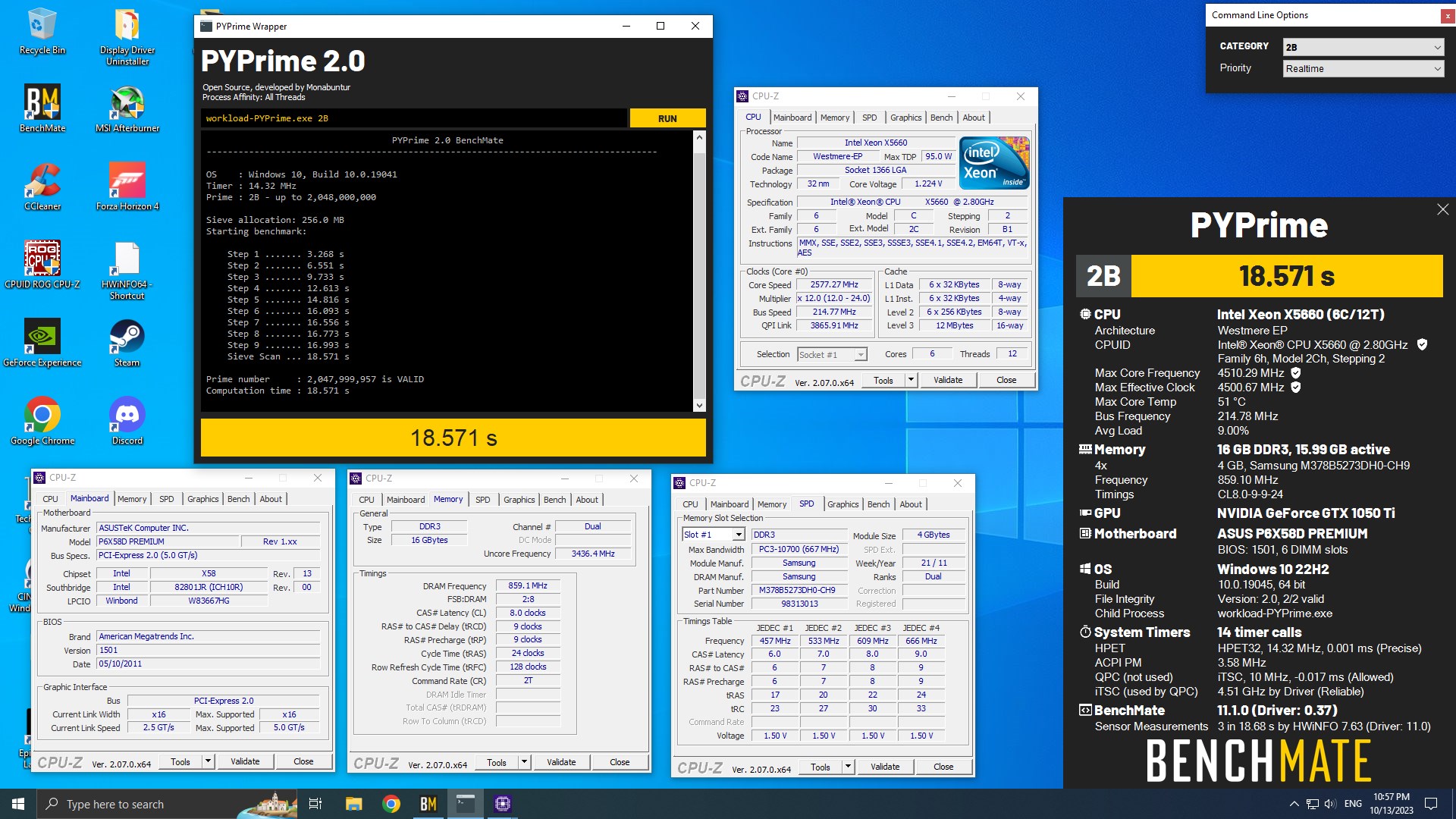The height and width of the screenshot is (819, 1456).
Task: Click the clock and date in taskbar
Action: pos(1391,804)
